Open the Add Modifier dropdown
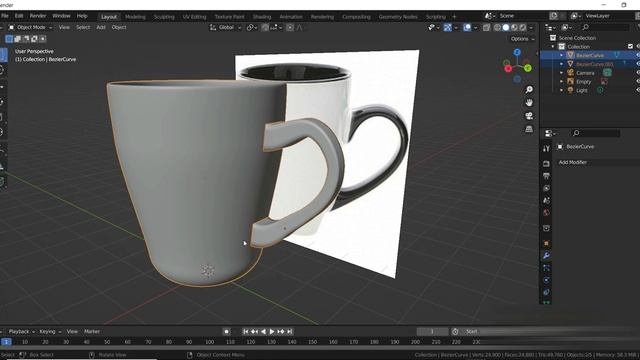Screen dimensions: 640x360 [598, 162]
